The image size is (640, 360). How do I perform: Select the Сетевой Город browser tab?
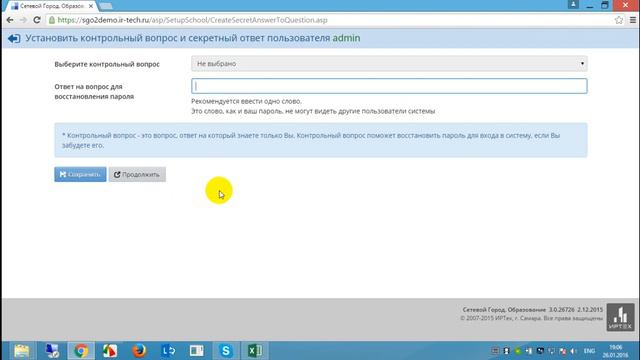coord(51,6)
